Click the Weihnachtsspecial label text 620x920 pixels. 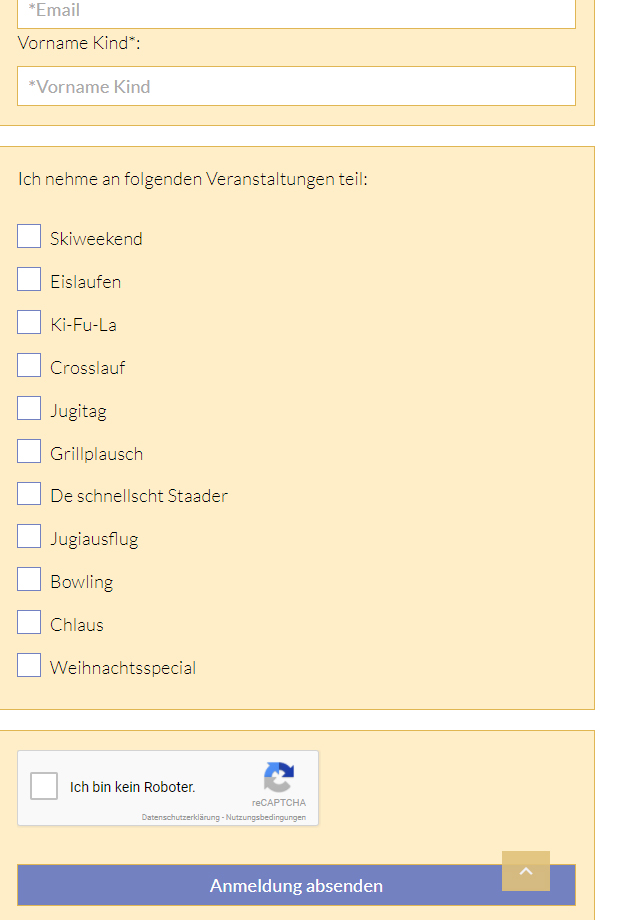point(123,668)
